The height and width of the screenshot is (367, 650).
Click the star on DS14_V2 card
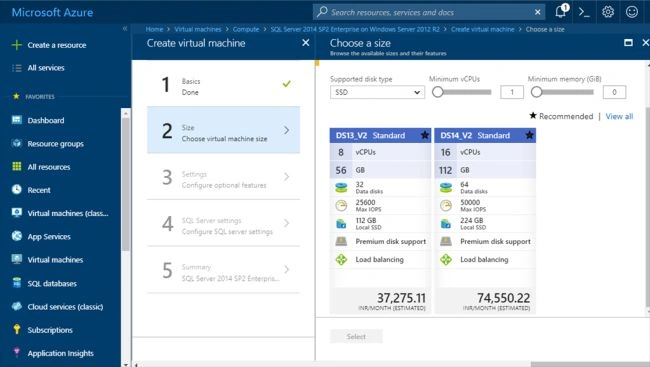click(x=529, y=135)
